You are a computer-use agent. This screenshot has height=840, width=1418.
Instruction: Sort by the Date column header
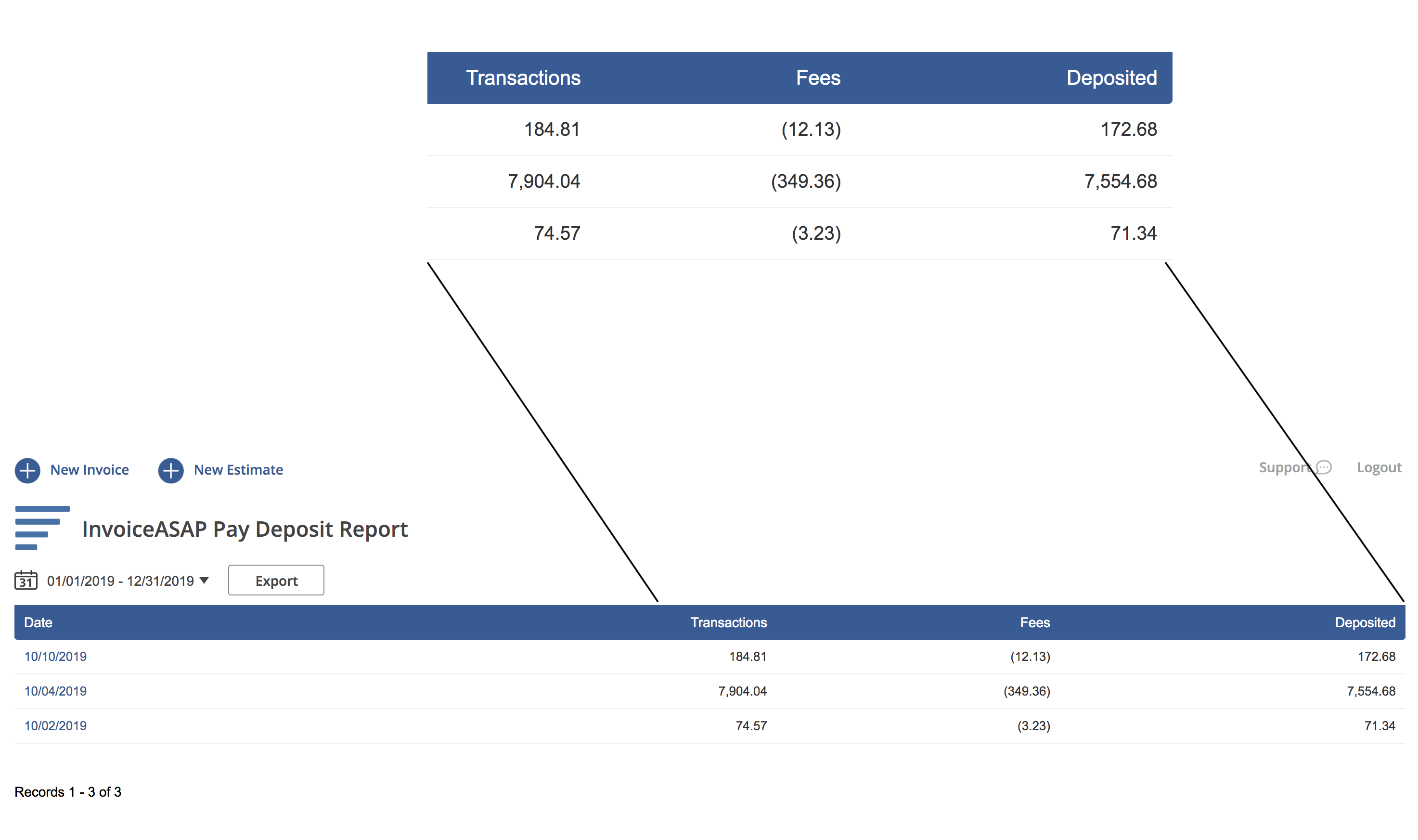click(38, 622)
